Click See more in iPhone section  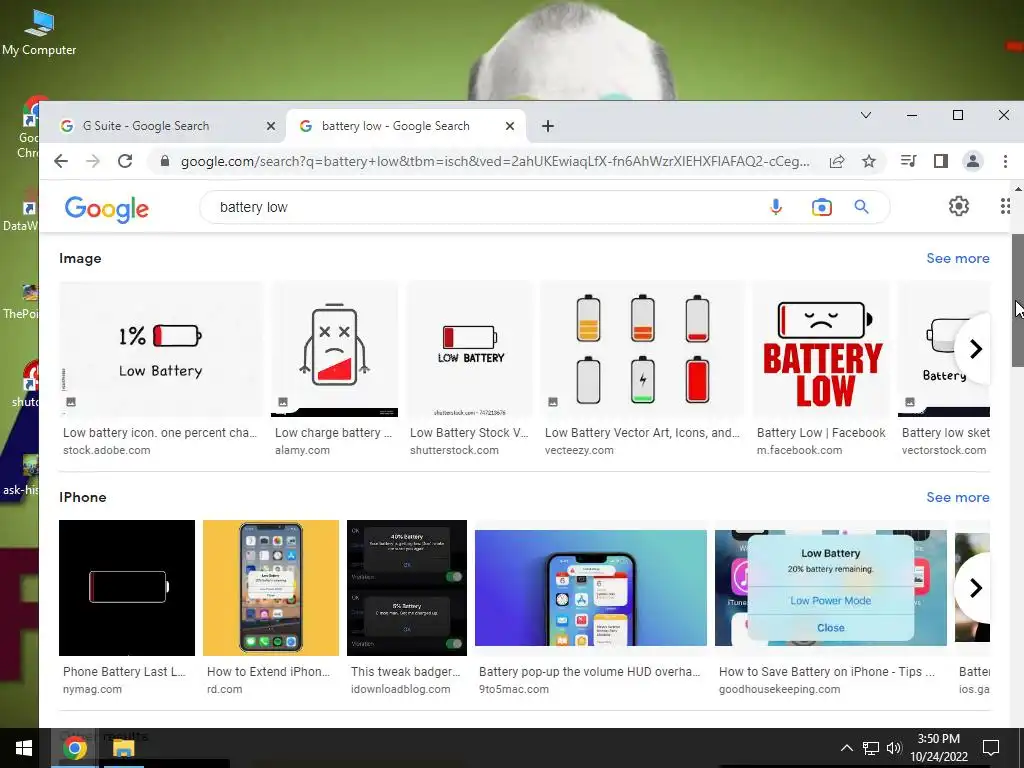pos(957,497)
